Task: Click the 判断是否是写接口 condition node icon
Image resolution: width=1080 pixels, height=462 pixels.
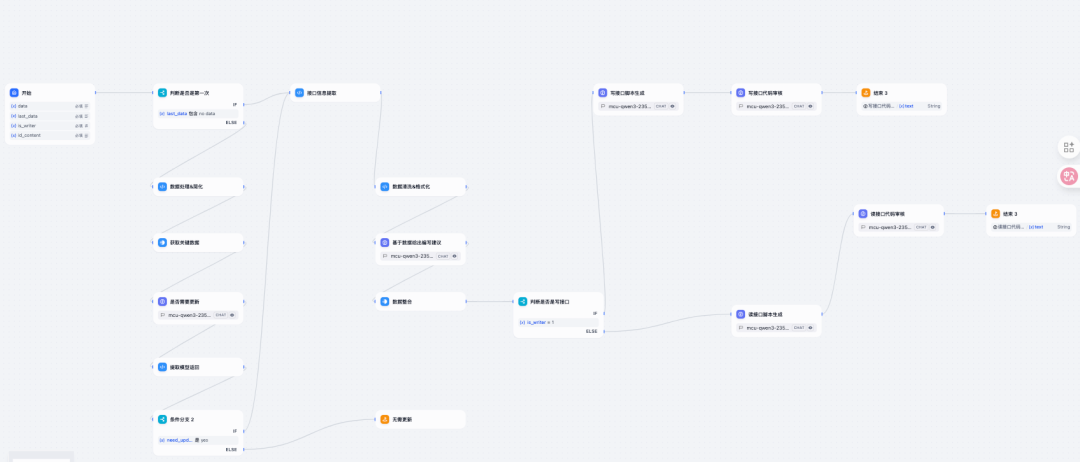Action: [523, 302]
